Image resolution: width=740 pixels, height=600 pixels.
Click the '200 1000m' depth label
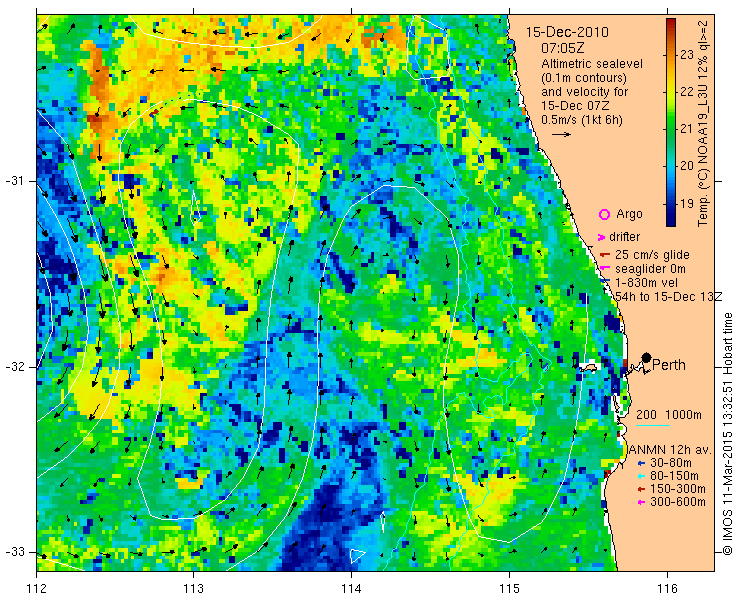pyautogui.click(x=669, y=415)
